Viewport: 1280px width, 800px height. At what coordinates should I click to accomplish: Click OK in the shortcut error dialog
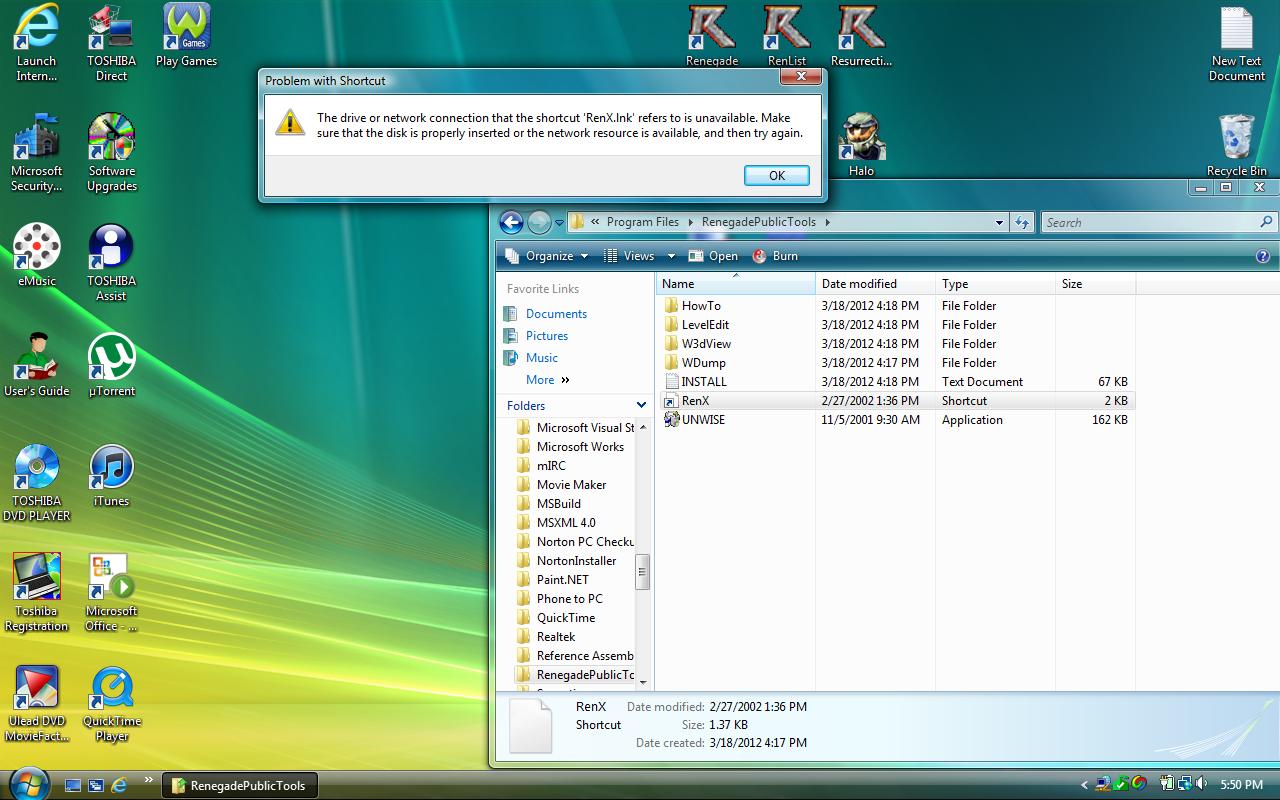776,175
